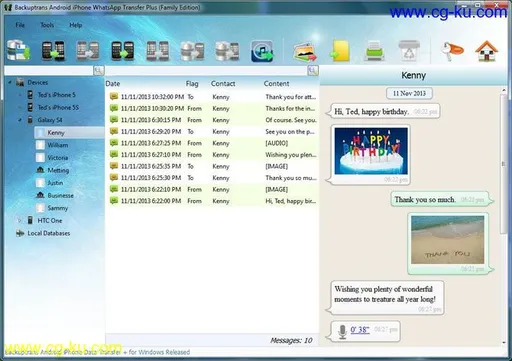This screenshot has height=361, width=512.
Task: Select message row dated 11/11/2013 6:25:30 PM
Action: click(x=212, y=178)
